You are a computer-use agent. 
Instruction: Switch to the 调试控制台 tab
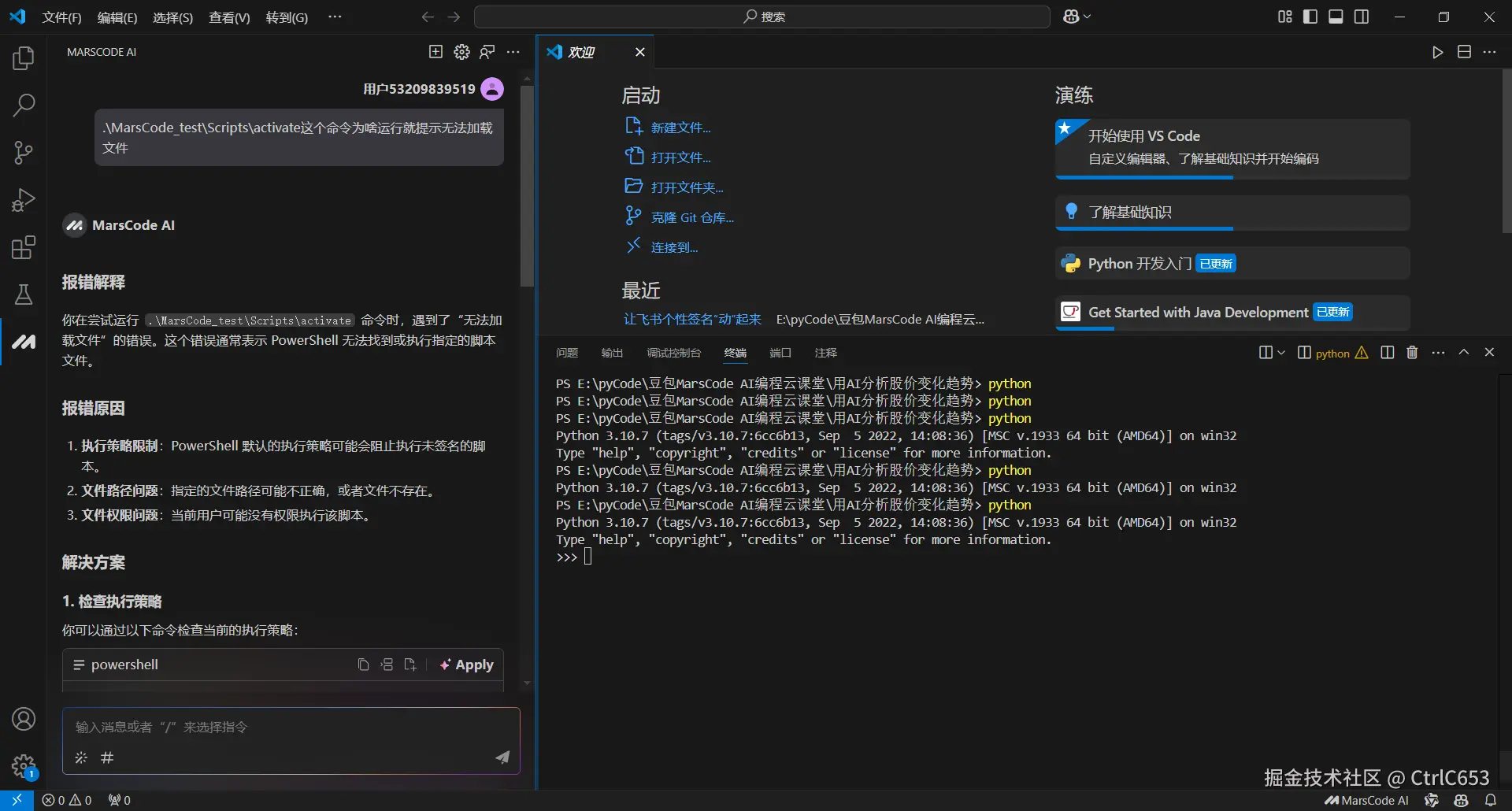[x=673, y=353]
